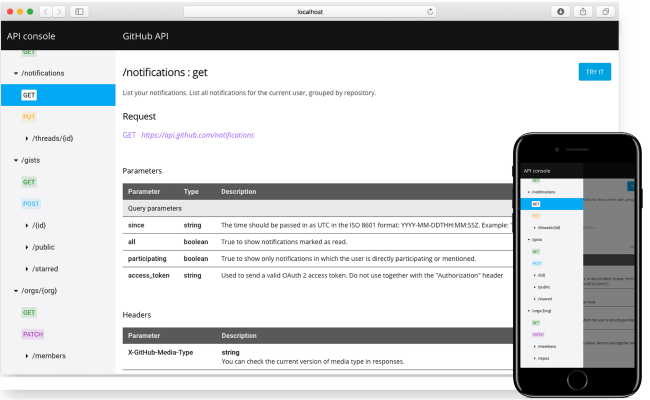Tap API console title on phone
650x400 pixels.
coord(537,171)
